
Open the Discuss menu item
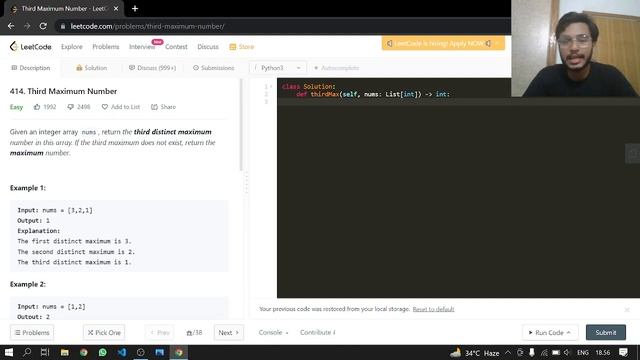tap(208, 47)
